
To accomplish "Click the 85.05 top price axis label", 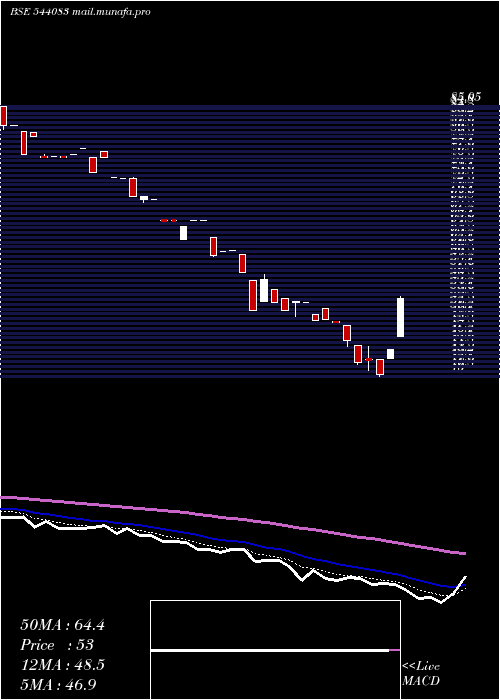I will 466,96.
